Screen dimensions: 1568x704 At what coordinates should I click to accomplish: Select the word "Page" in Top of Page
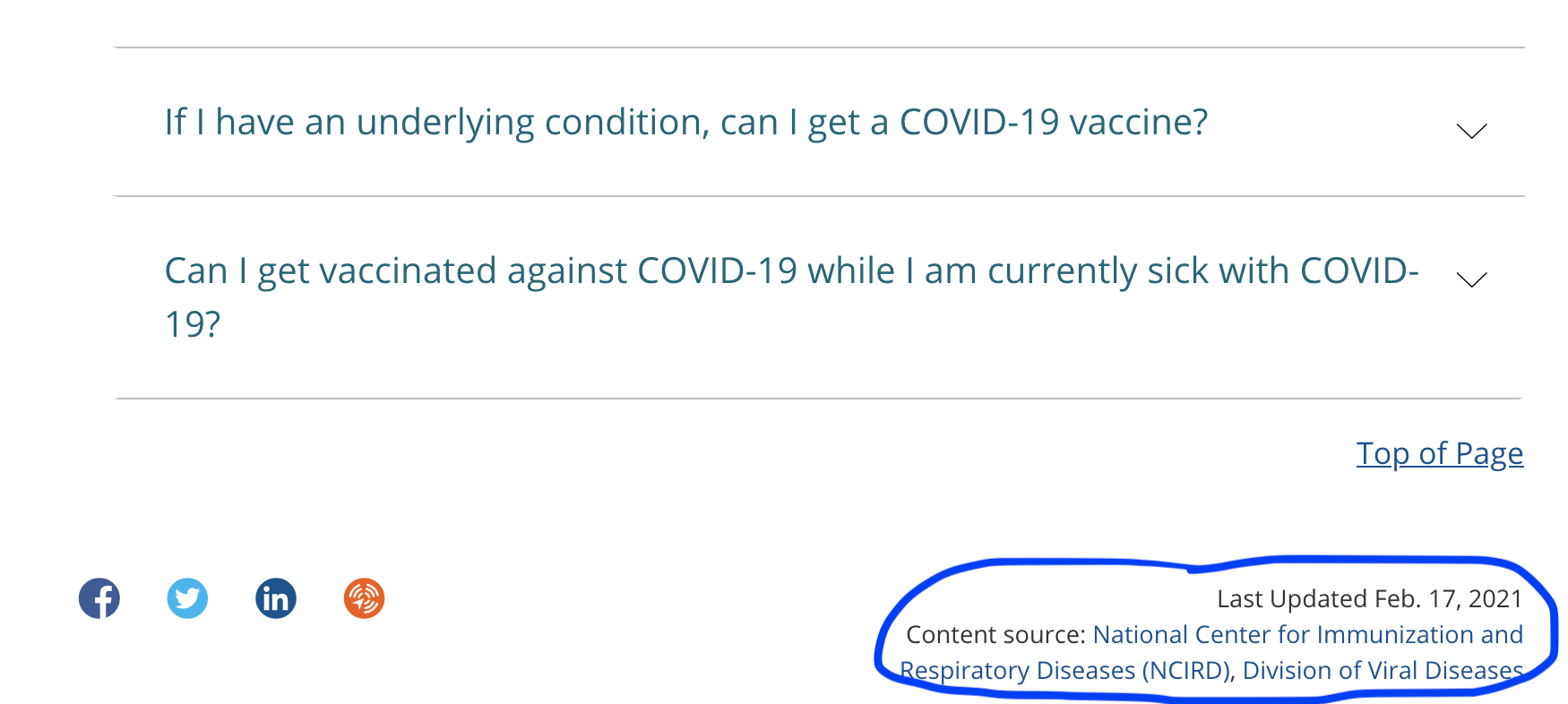point(1489,453)
